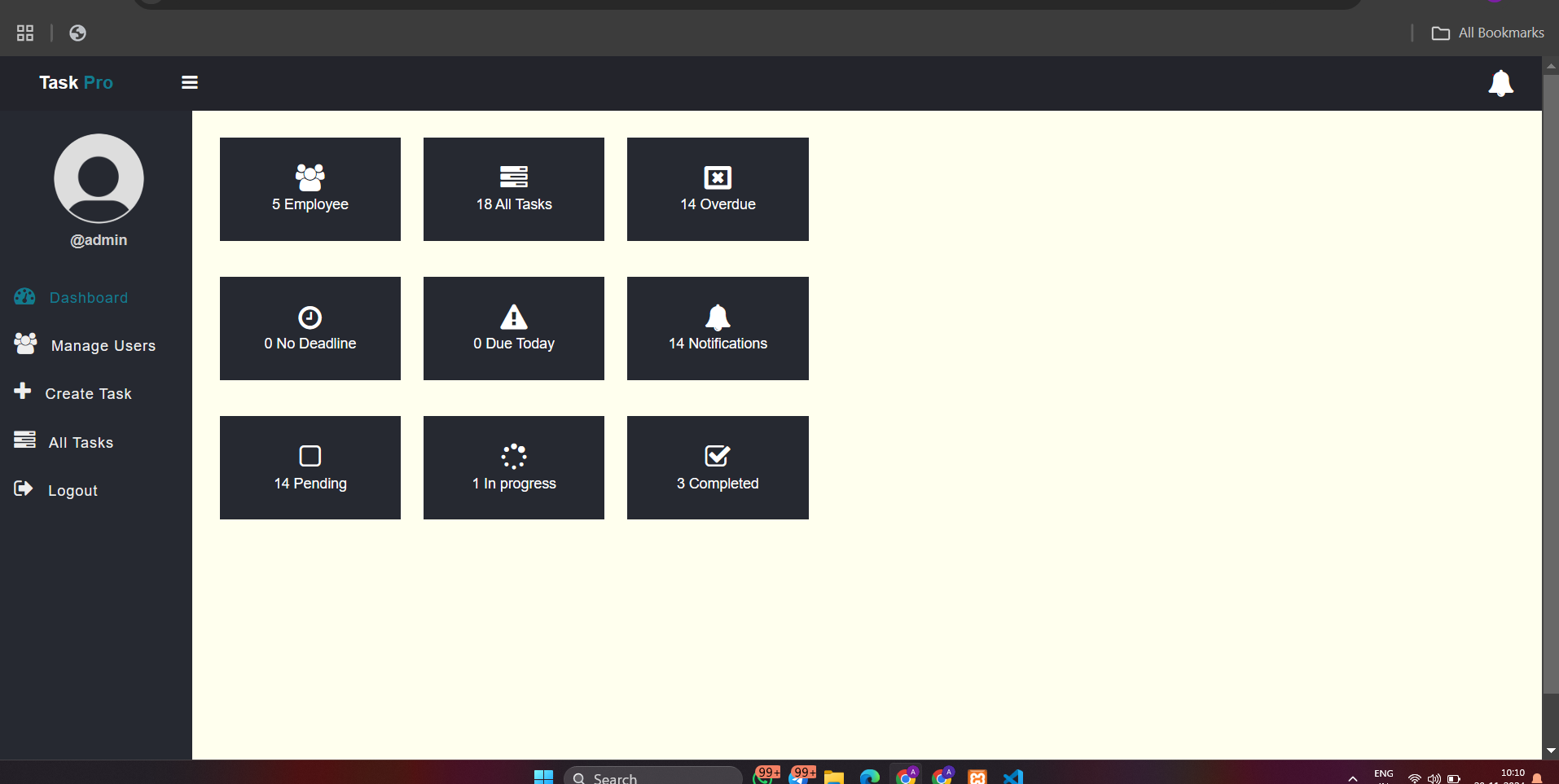Click the Manage Users people icon
1559x784 pixels.
click(x=25, y=344)
